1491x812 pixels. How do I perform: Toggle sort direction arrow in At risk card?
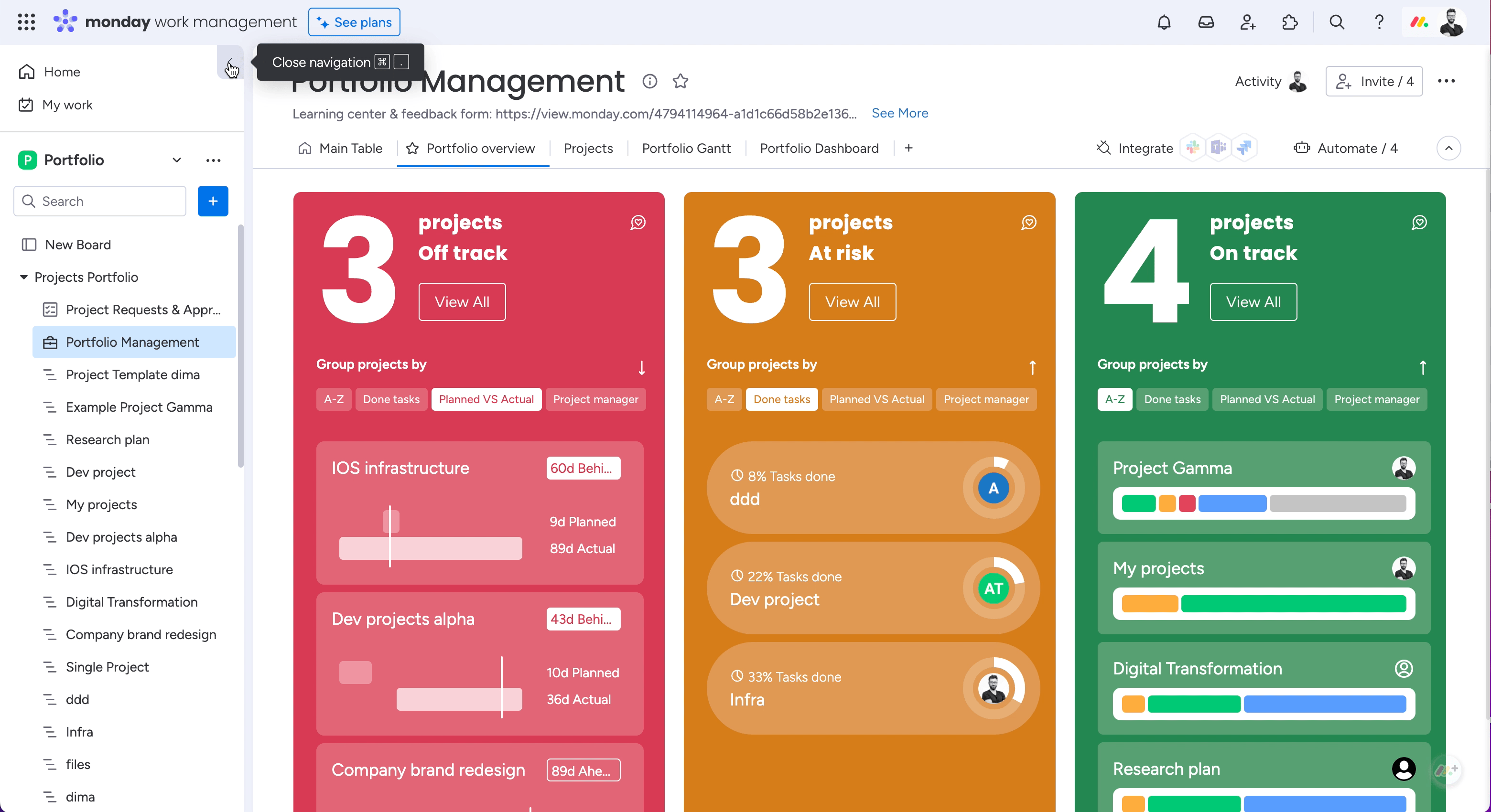coord(1032,367)
